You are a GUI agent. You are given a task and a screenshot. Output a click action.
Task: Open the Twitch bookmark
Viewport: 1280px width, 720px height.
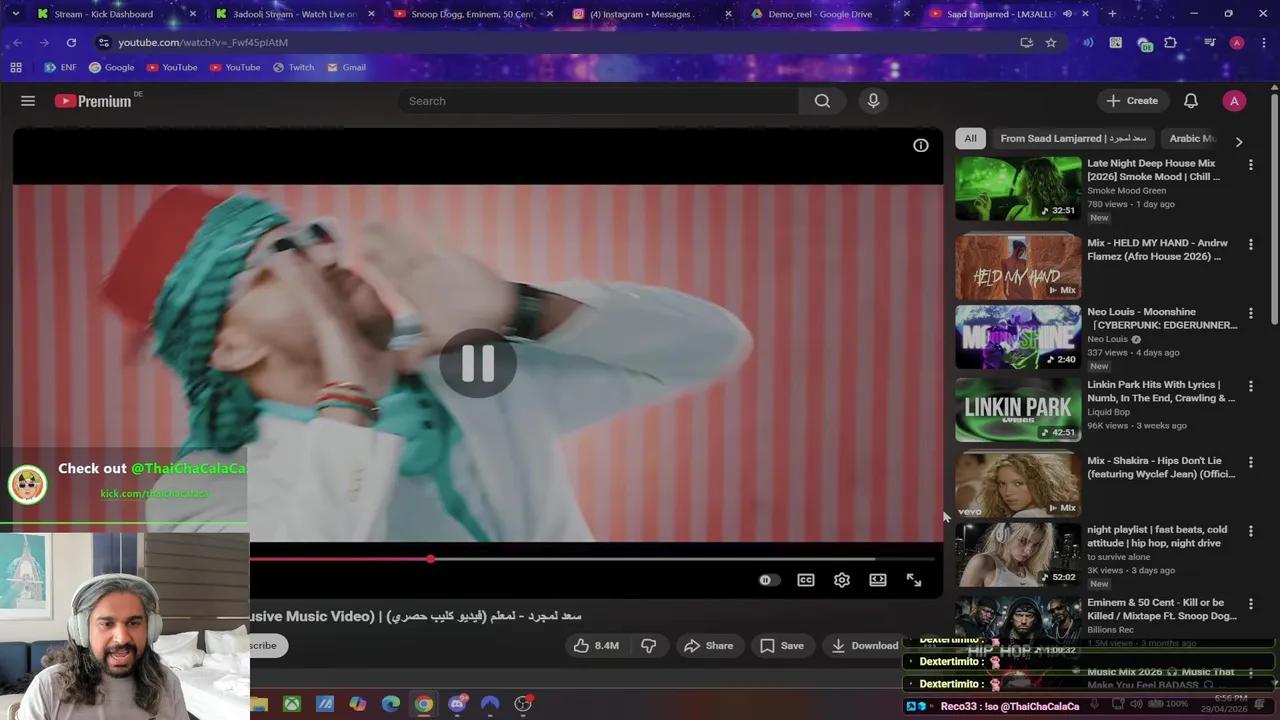(293, 67)
